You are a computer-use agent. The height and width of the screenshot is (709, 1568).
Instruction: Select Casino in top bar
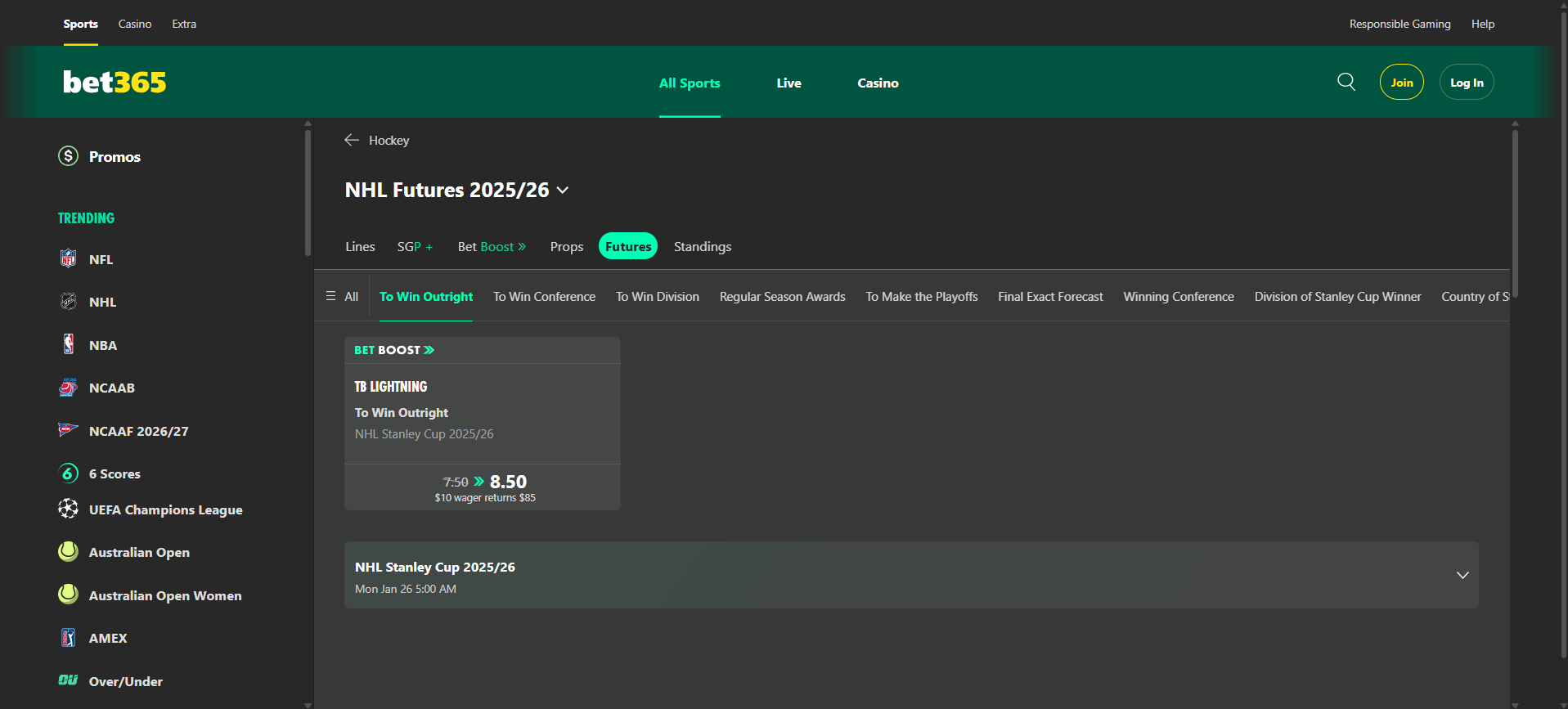tap(135, 24)
